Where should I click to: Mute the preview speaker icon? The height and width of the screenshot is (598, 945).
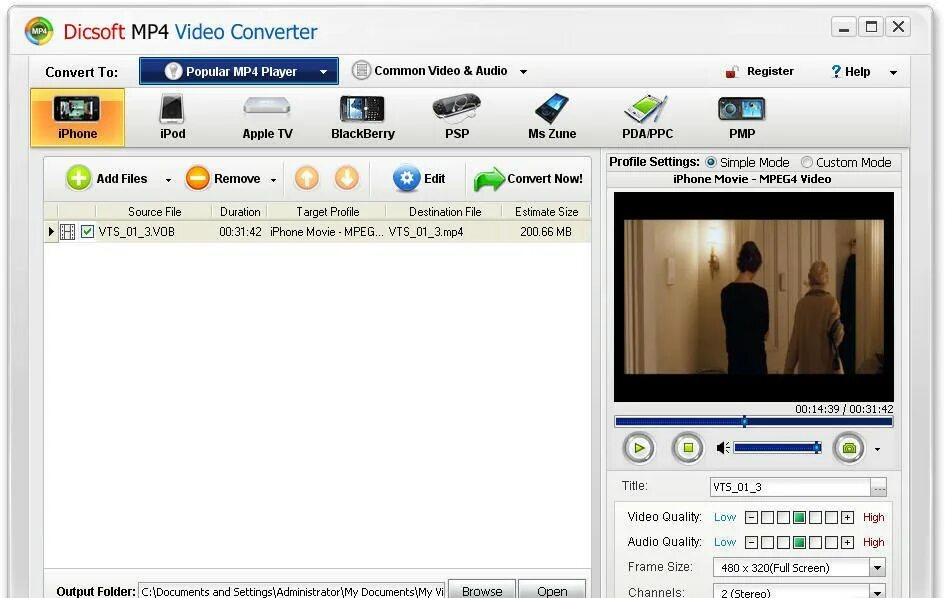(x=723, y=448)
